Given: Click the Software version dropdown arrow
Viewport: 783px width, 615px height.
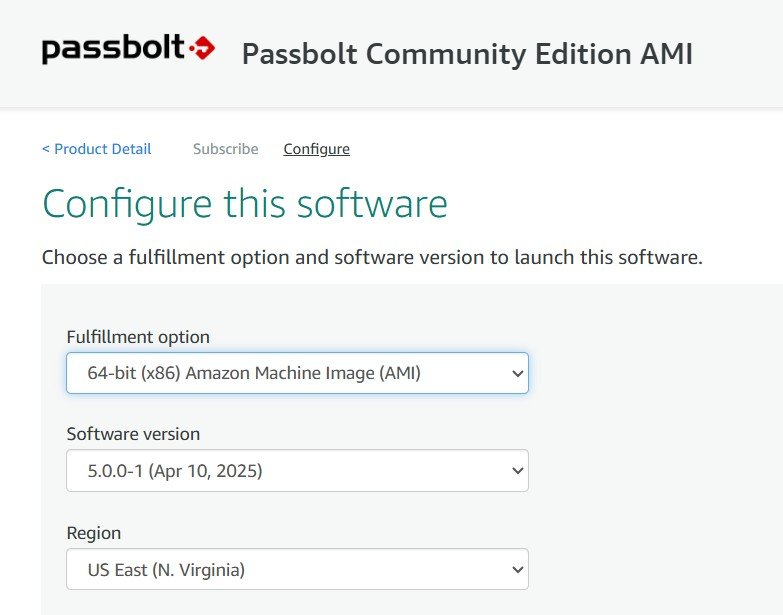Looking at the screenshot, I should (x=517, y=470).
